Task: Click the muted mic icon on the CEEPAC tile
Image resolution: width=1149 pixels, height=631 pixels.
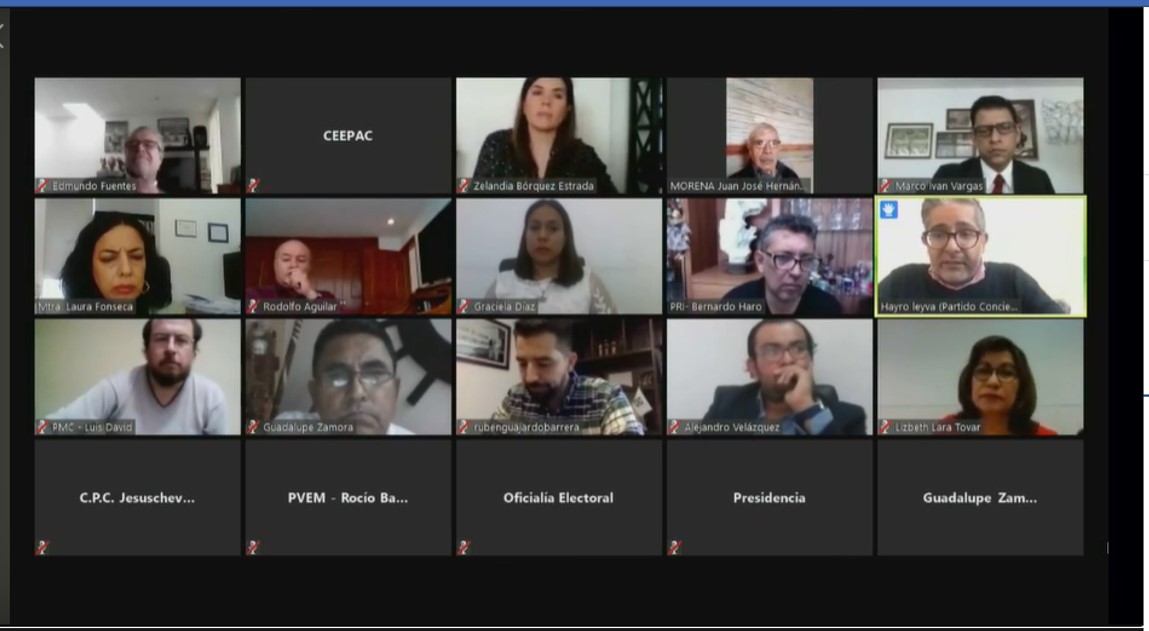Action: (253, 186)
